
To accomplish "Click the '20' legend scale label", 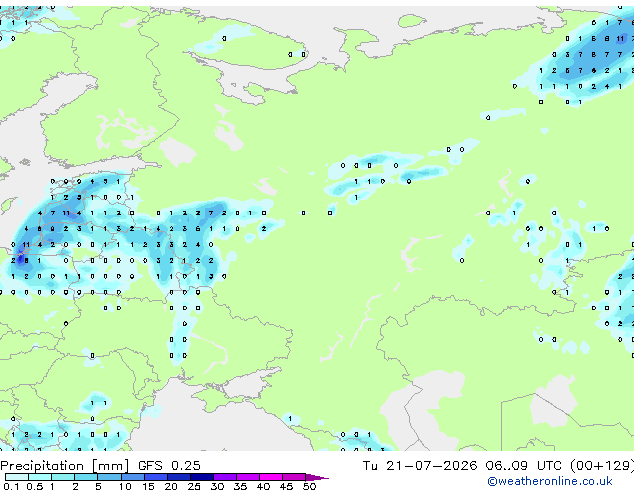I will (x=171, y=486).
